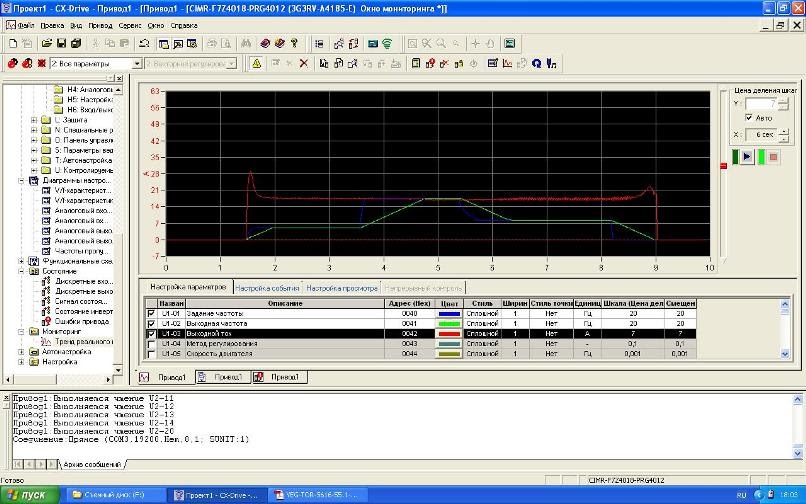Click the New document toolbar icon
The image size is (806, 504).
tap(12, 44)
